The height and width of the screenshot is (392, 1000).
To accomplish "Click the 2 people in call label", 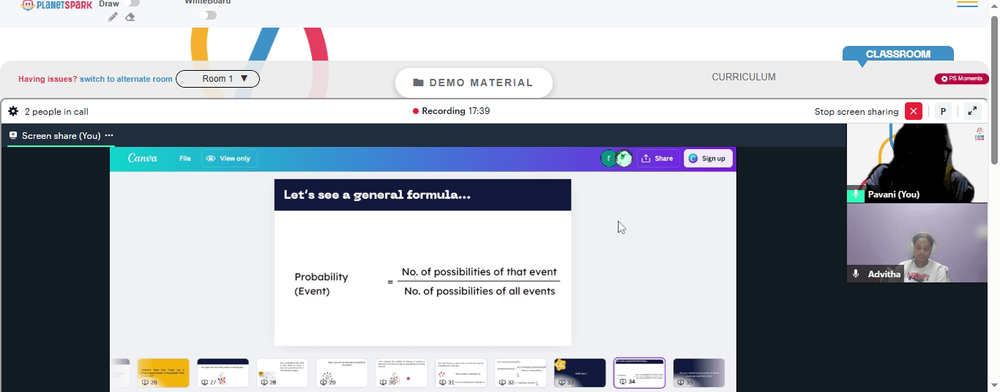I will 56,112.
